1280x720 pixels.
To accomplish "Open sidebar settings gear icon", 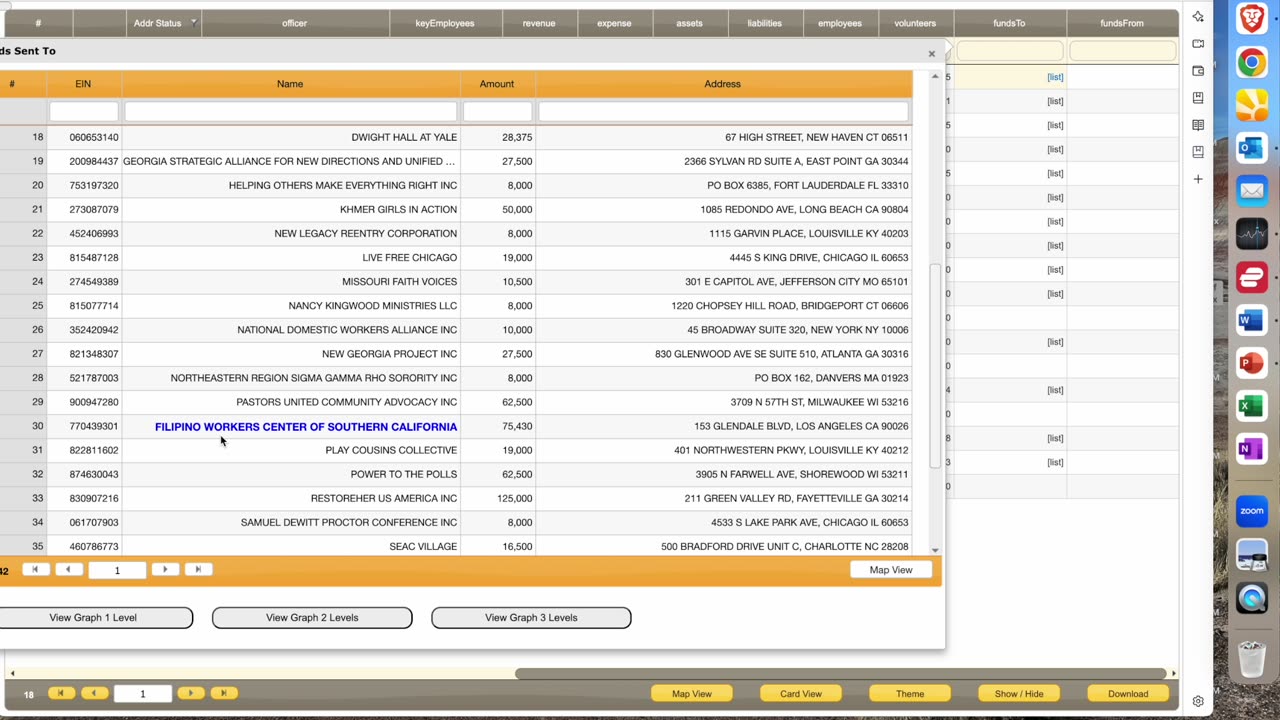I will 1198,701.
